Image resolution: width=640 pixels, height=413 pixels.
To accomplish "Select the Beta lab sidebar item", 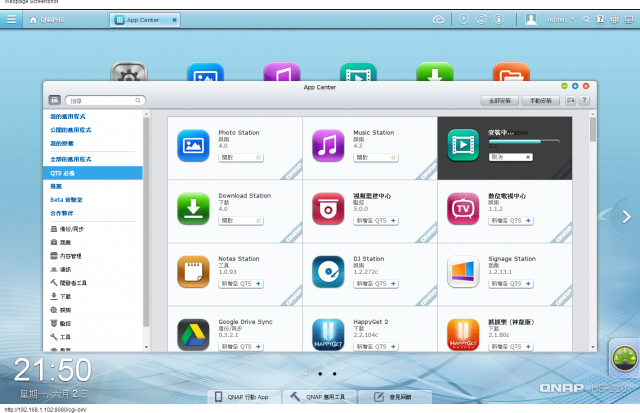I will pyautogui.click(x=66, y=200).
